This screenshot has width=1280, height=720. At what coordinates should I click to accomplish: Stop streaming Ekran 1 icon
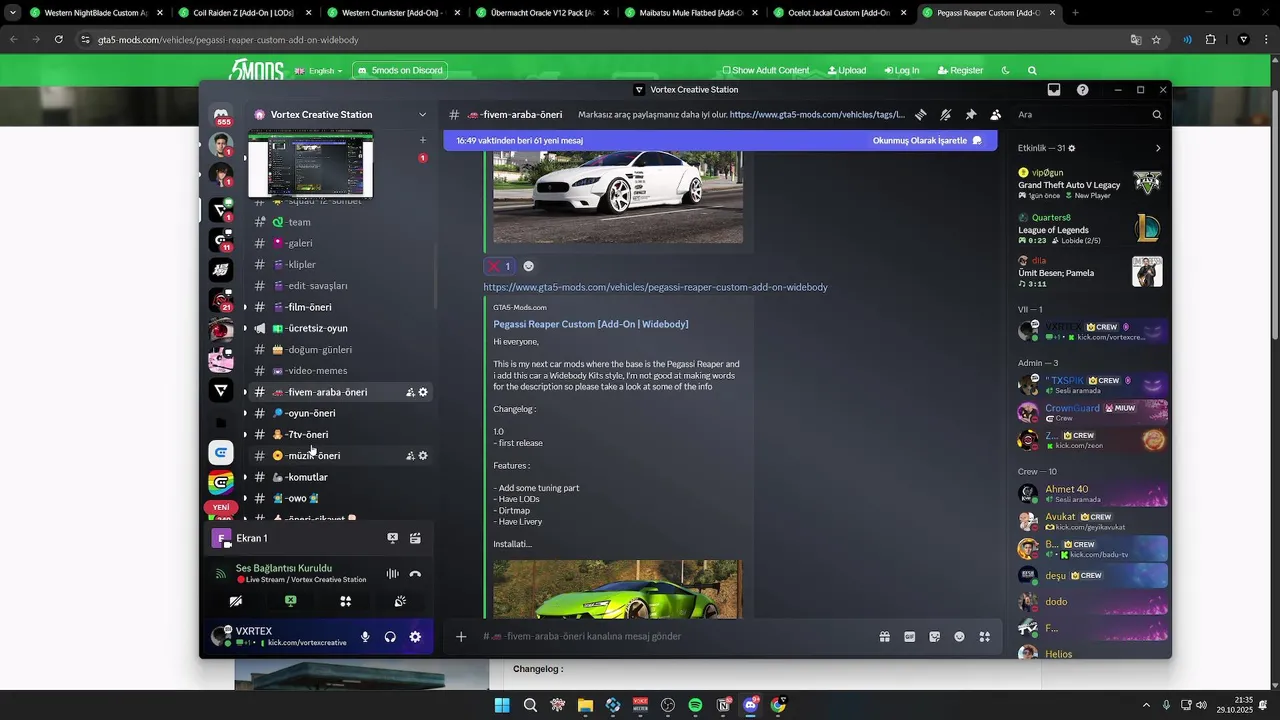392,538
